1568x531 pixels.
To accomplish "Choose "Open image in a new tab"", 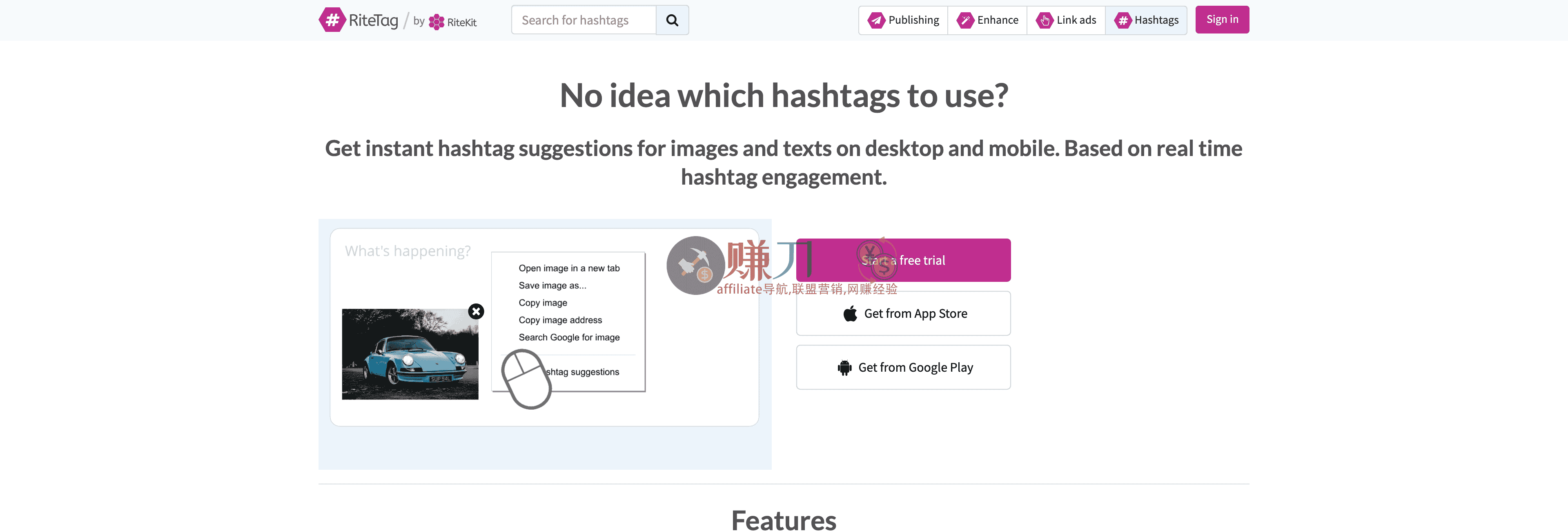I will [568, 268].
